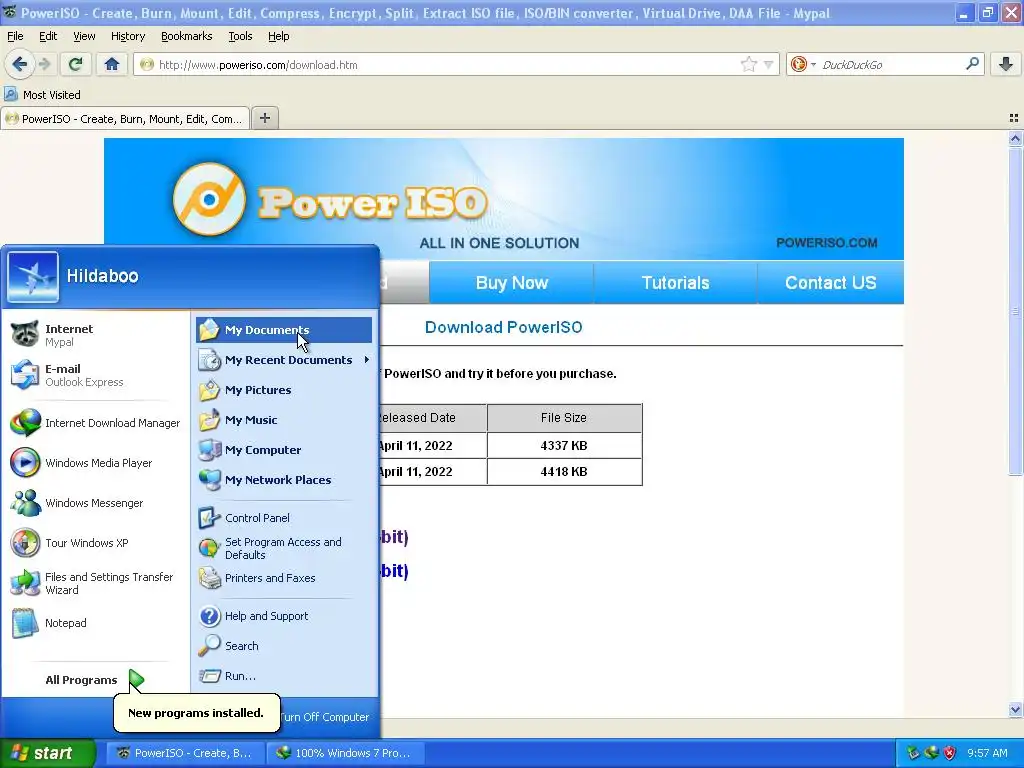1024x768 pixels.
Task: Reload the page with the refresh icon
Action: 76,64
